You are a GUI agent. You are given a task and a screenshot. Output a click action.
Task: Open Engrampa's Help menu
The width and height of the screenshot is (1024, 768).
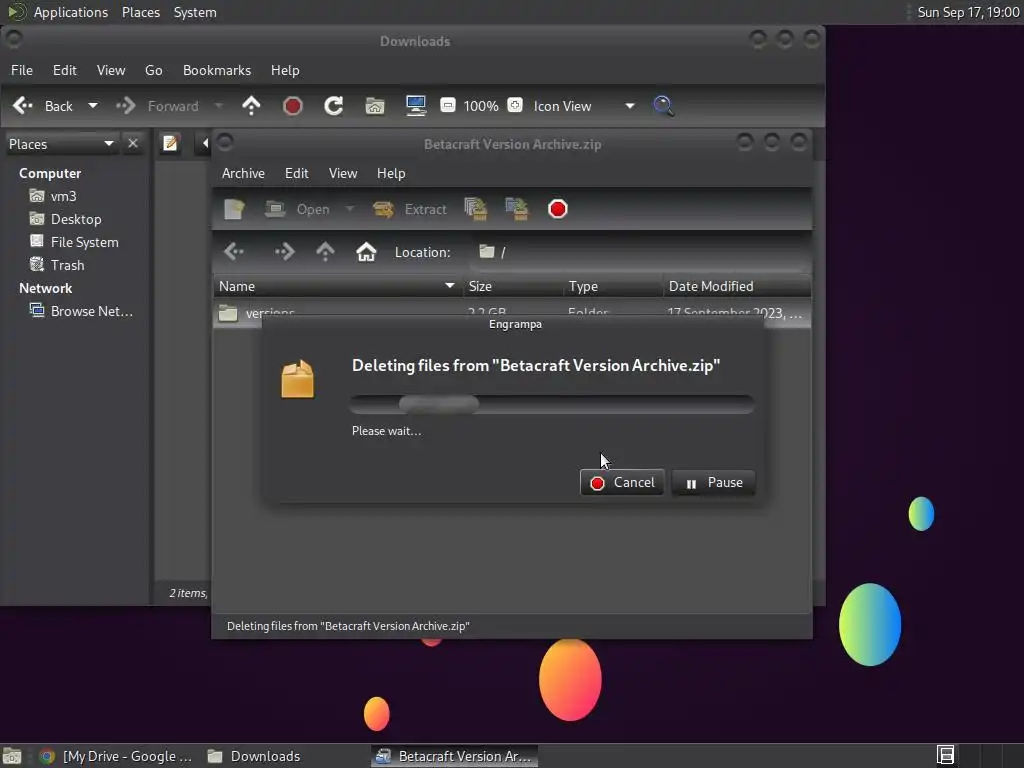(391, 173)
